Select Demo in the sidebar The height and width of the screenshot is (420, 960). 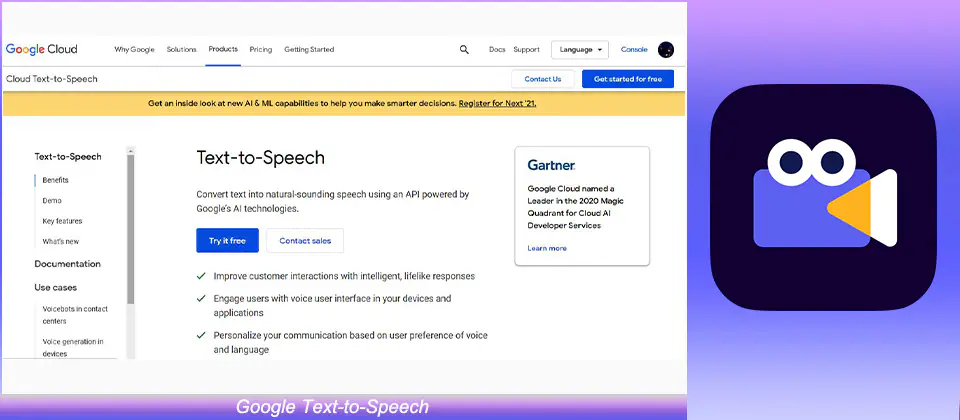tap(52, 201)
